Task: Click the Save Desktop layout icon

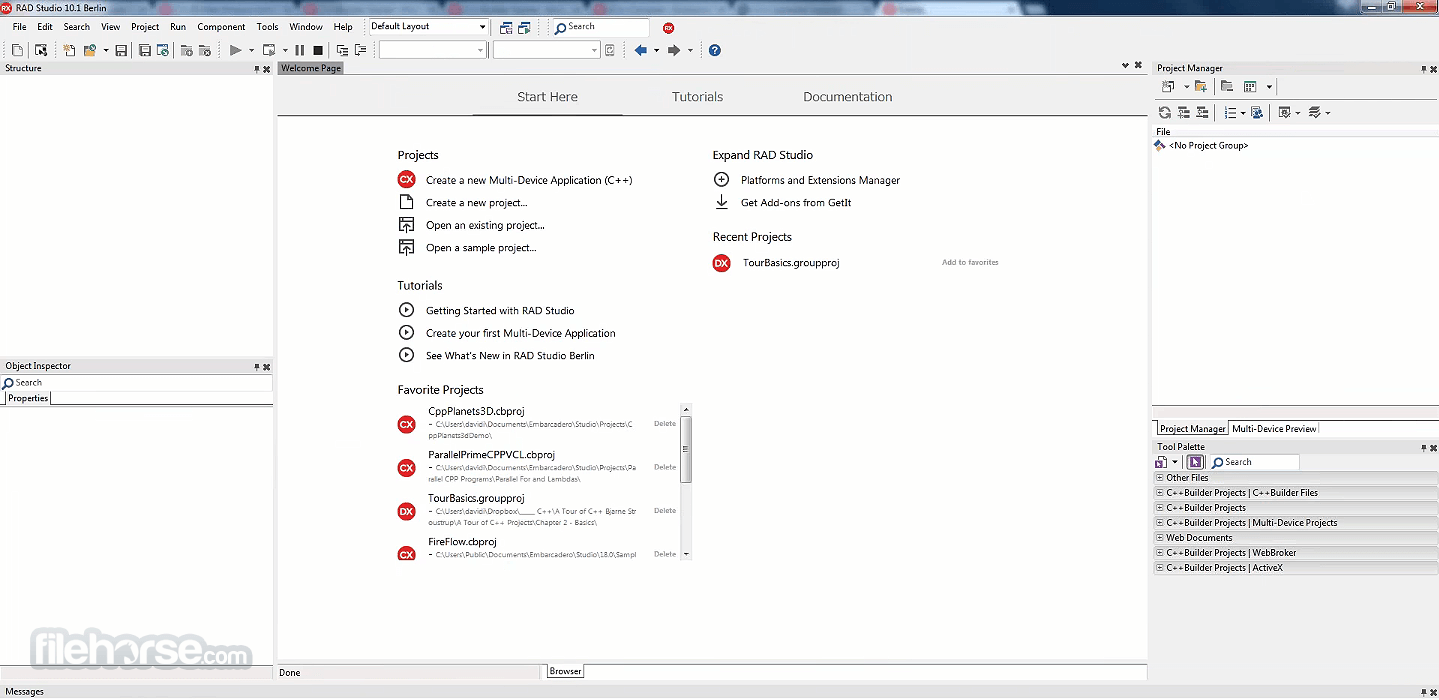Action: click(506, 27)
